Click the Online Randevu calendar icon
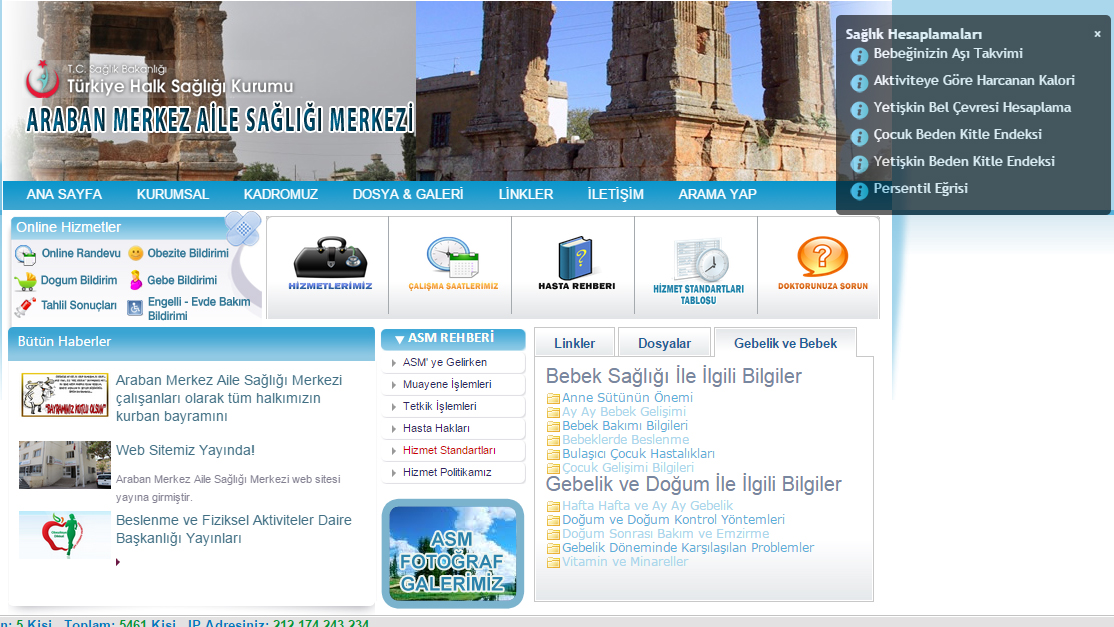Viewport: 1114px width, 627px height. pyautogui.click(x=26, y=252)
